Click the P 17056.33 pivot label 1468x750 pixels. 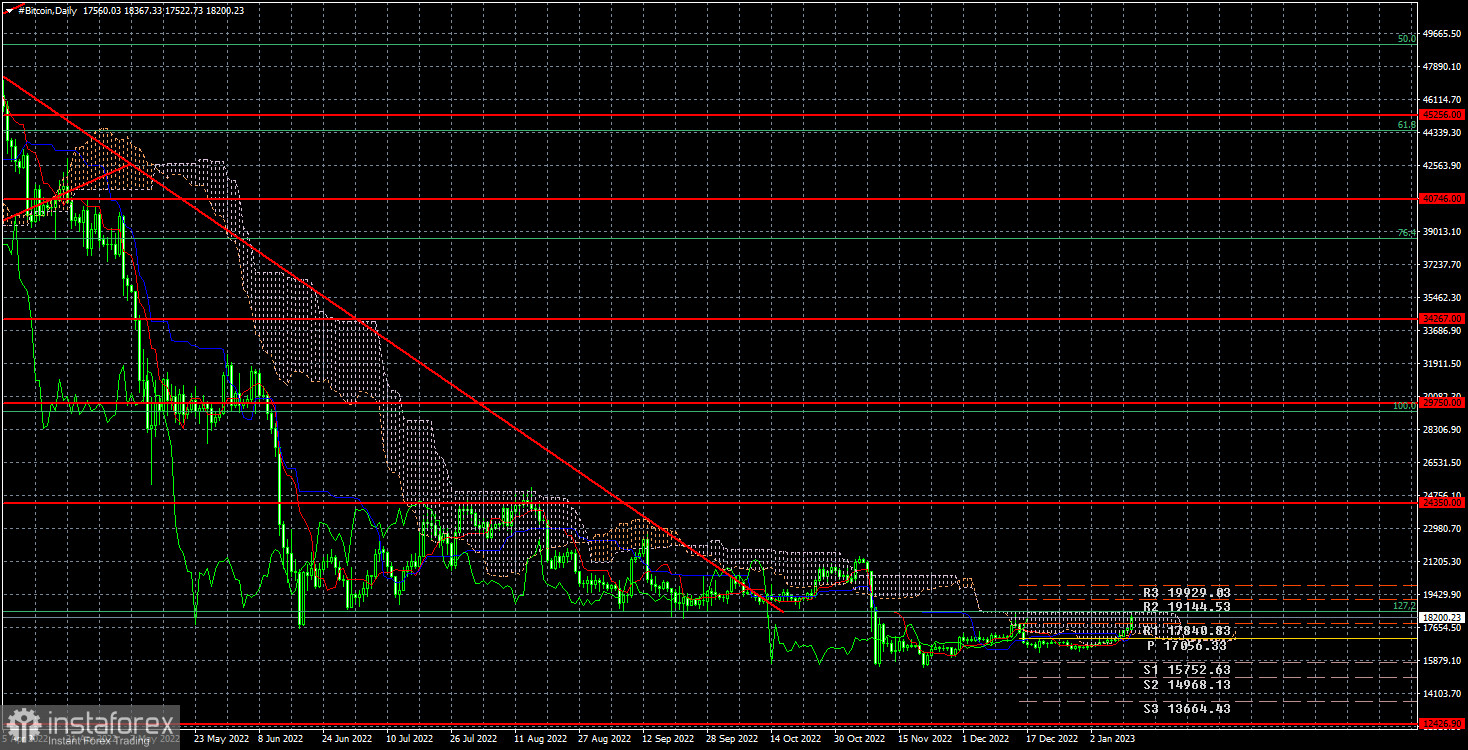[1186, 646]
